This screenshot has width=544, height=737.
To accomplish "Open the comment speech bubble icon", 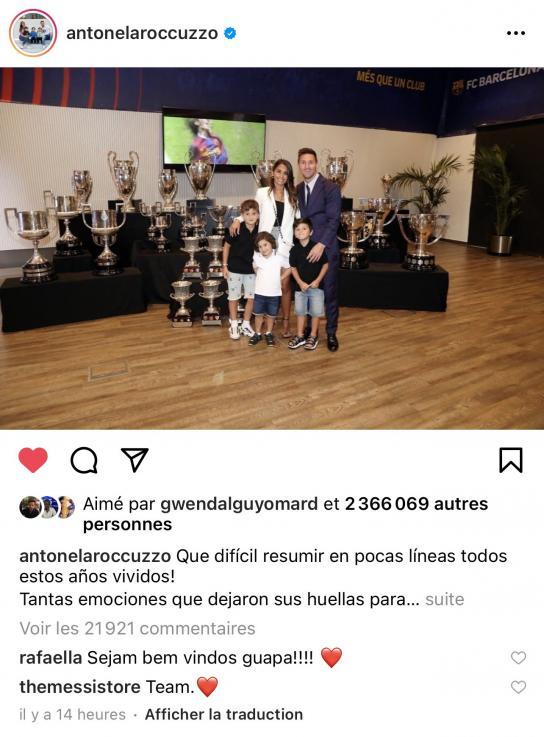I will [84, 460].
